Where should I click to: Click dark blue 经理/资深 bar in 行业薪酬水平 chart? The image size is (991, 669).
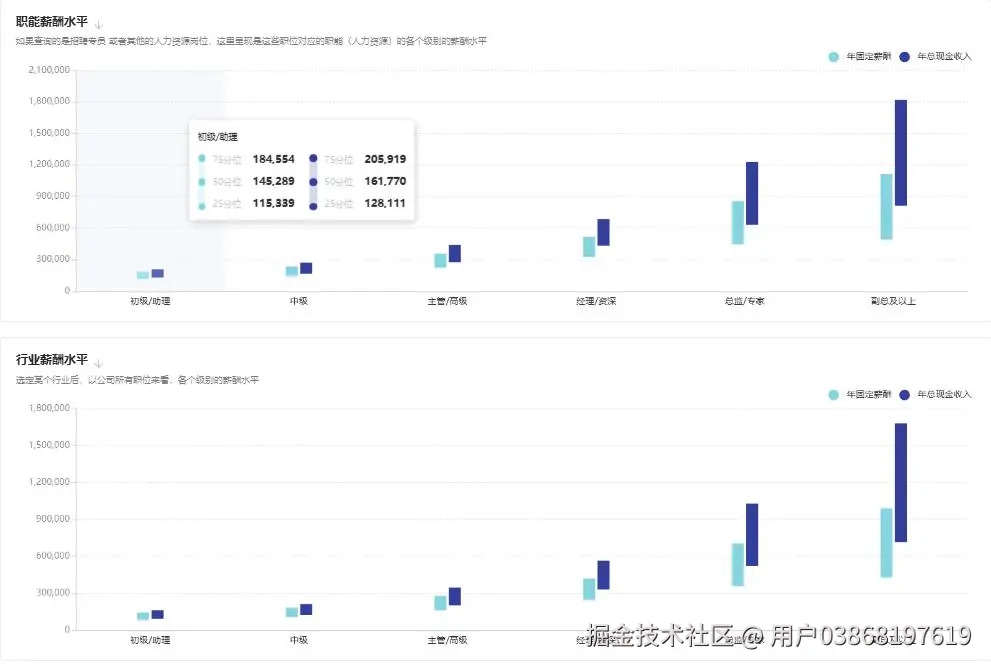(604, 575)
